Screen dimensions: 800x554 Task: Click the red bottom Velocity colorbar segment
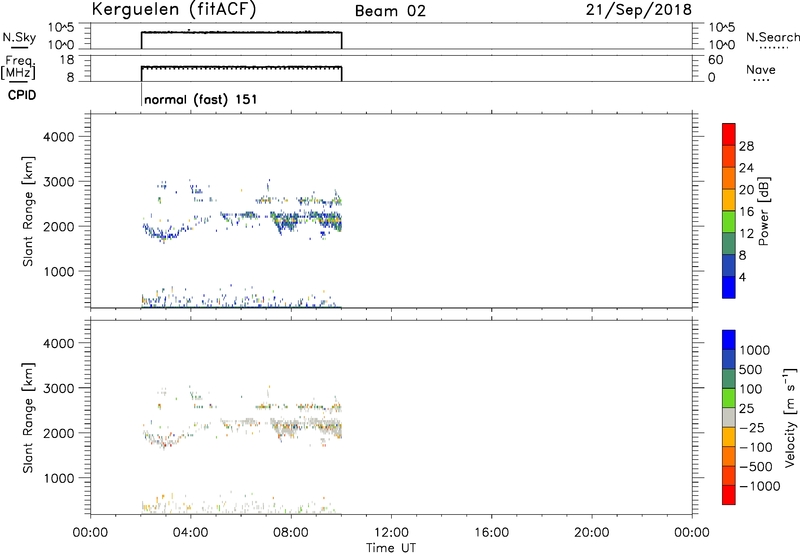(729, 495)
